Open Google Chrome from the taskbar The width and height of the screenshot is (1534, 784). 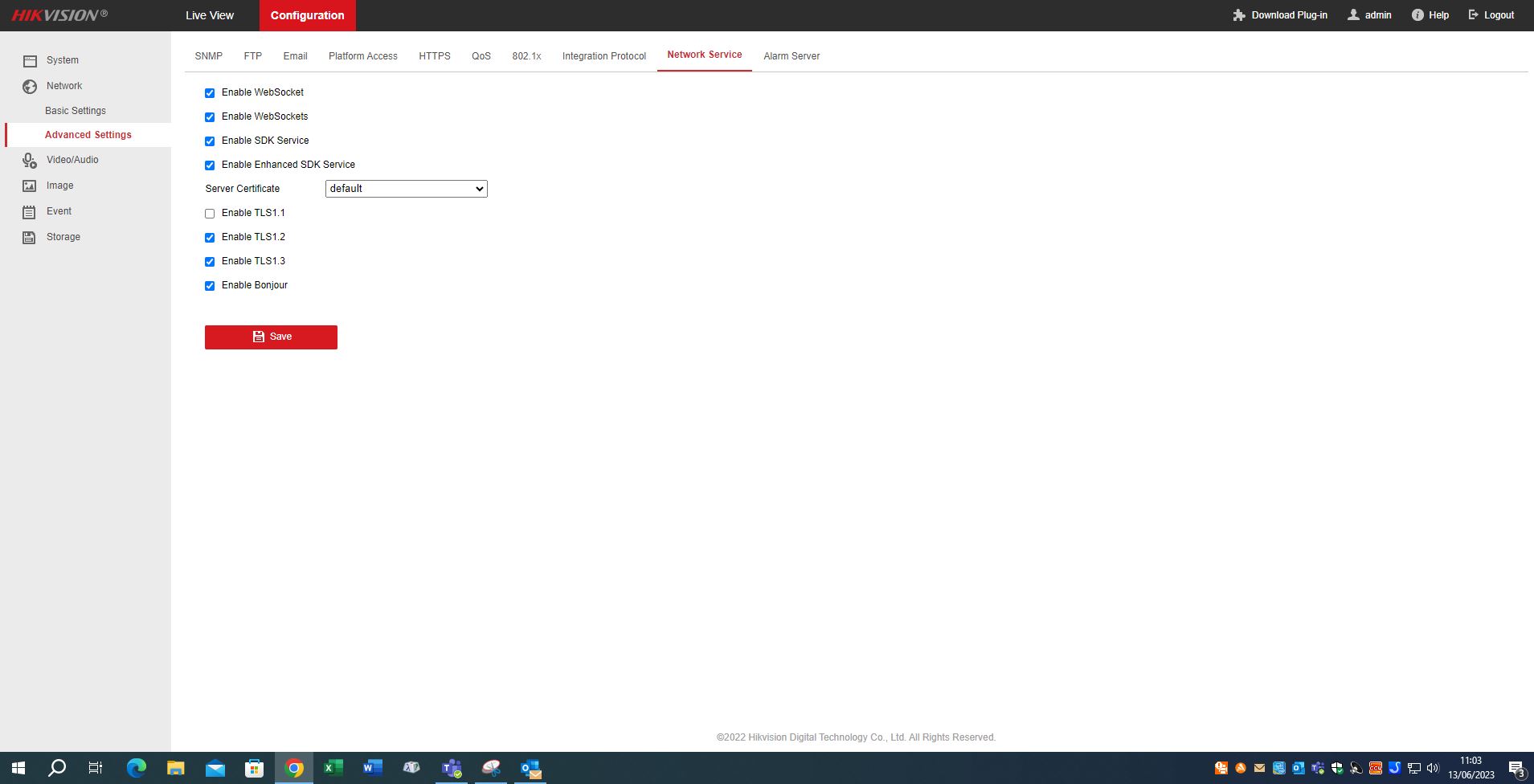click(x=295, y=769)
